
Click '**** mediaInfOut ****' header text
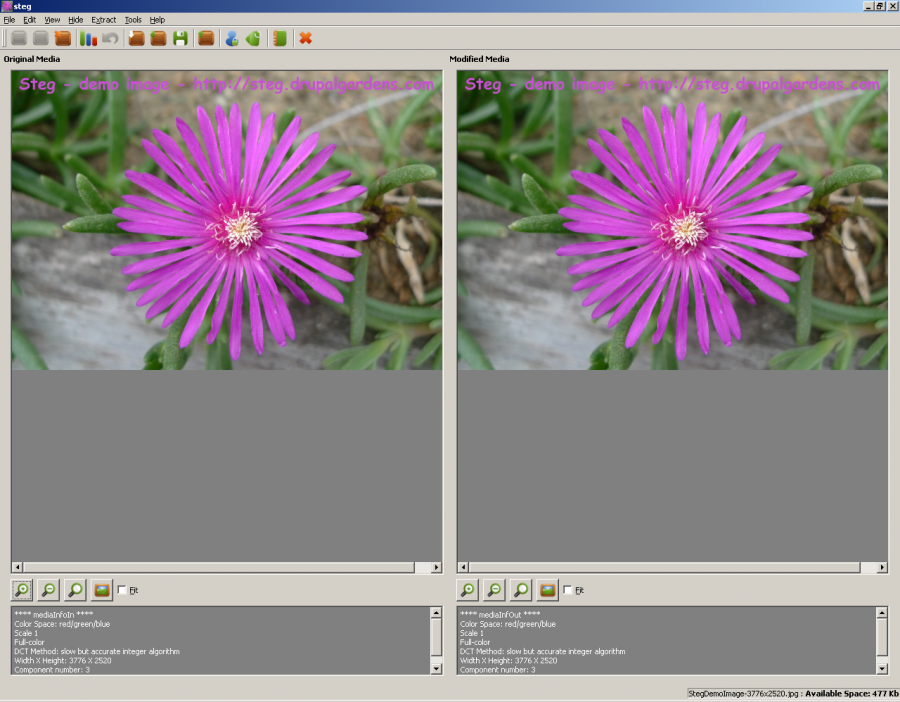pyautogui.click(x=499, y=614)
